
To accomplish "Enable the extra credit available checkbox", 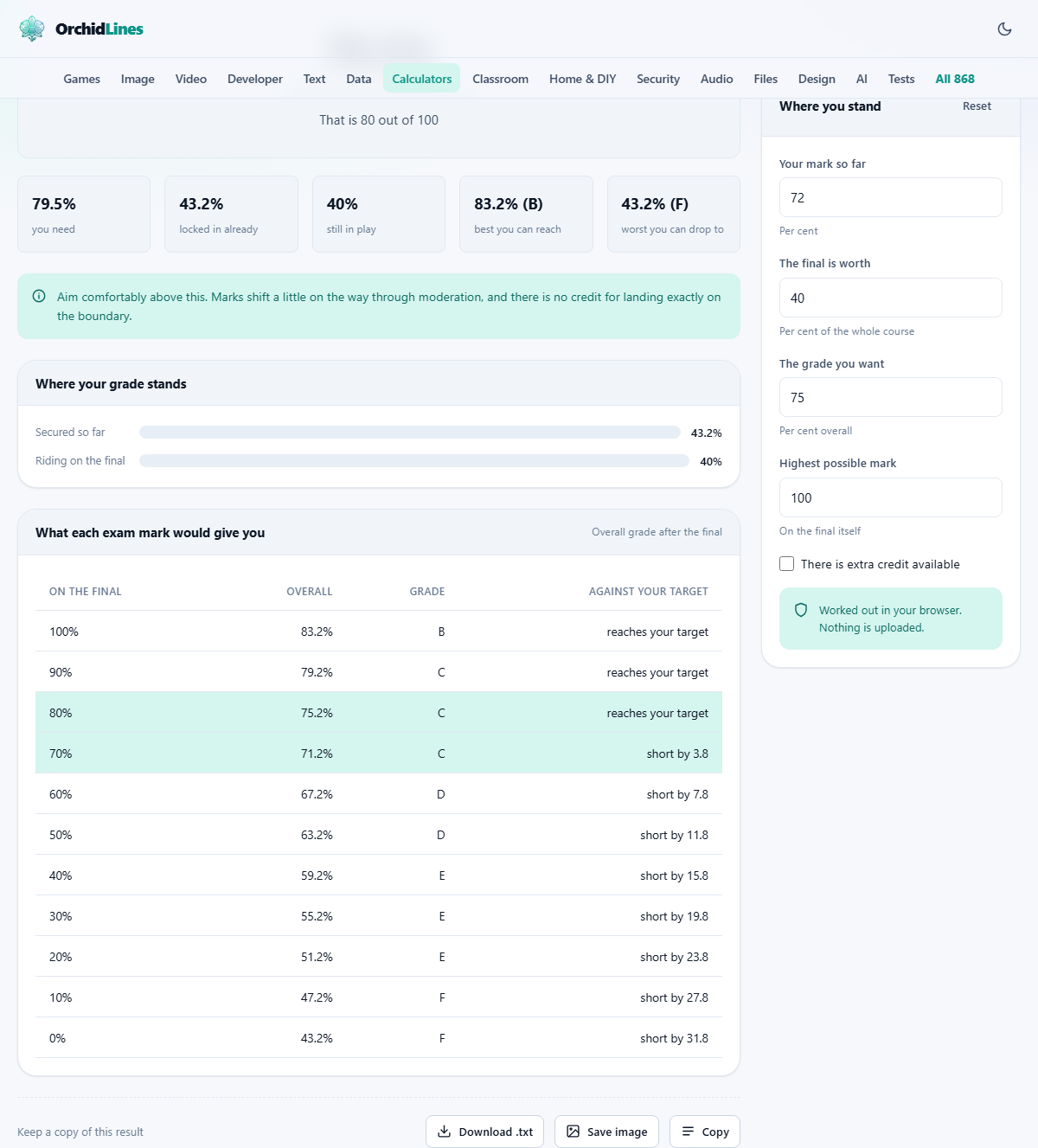I will 786,564.
